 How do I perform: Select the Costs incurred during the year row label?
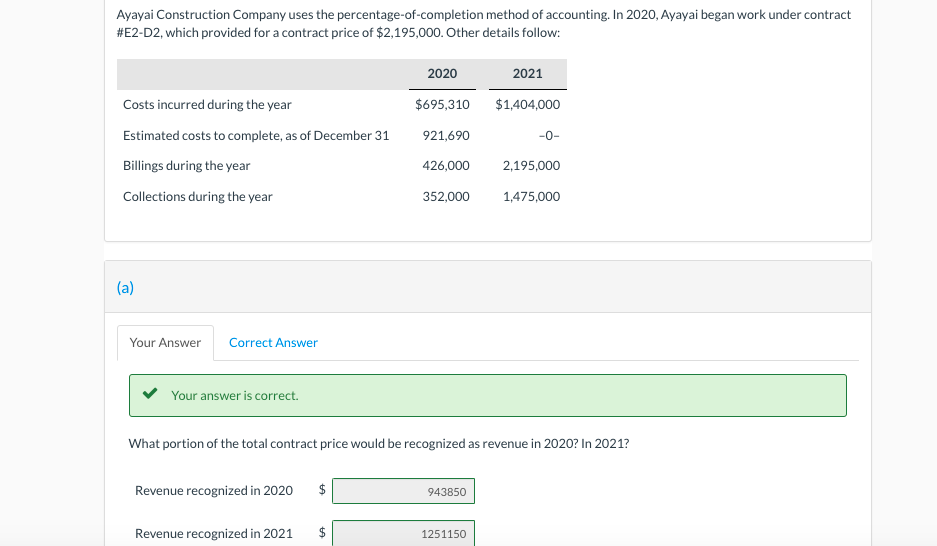pyautogui.click(x=207, y=105)
